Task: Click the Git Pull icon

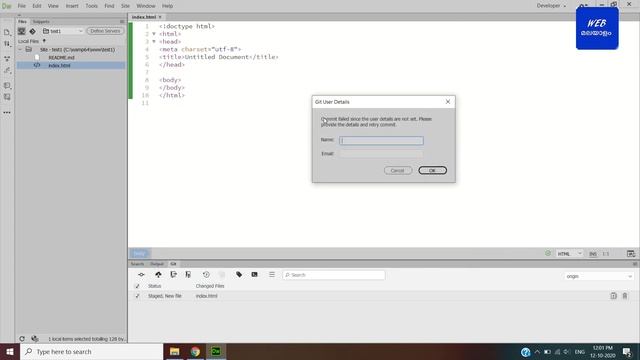Action: [x=173, y=275]
